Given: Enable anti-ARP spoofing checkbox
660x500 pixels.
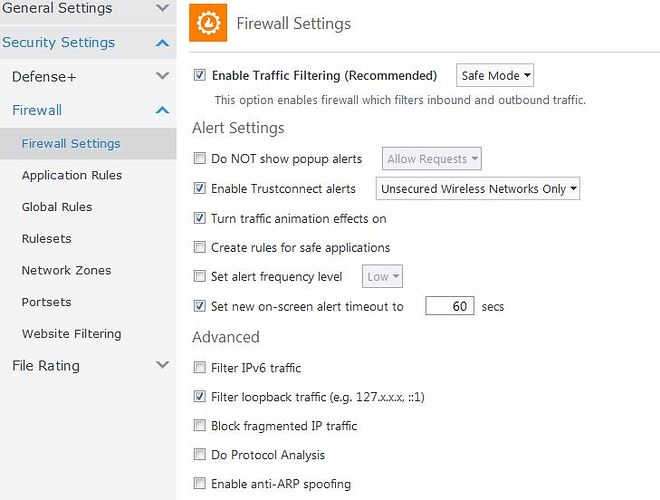Looking at the screenshot, I should [200, 483].
